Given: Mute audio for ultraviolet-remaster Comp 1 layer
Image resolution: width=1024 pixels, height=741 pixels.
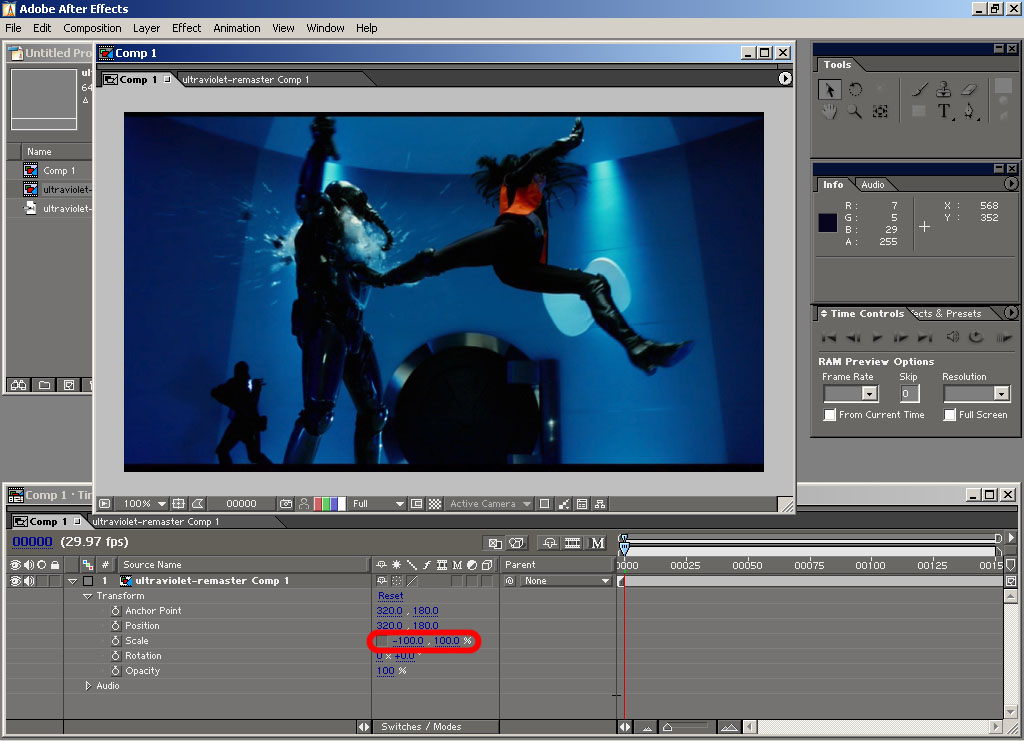Looking at the screenshot, I should click(x=29, y=581).
